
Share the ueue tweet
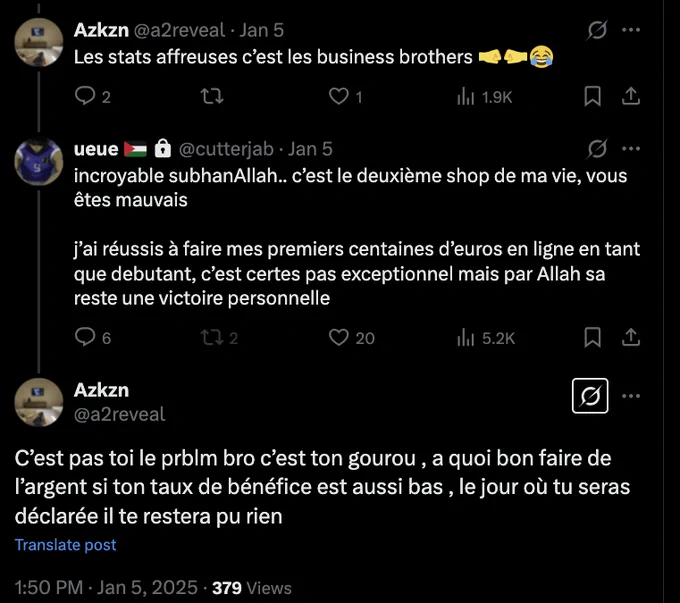[631, 338]
